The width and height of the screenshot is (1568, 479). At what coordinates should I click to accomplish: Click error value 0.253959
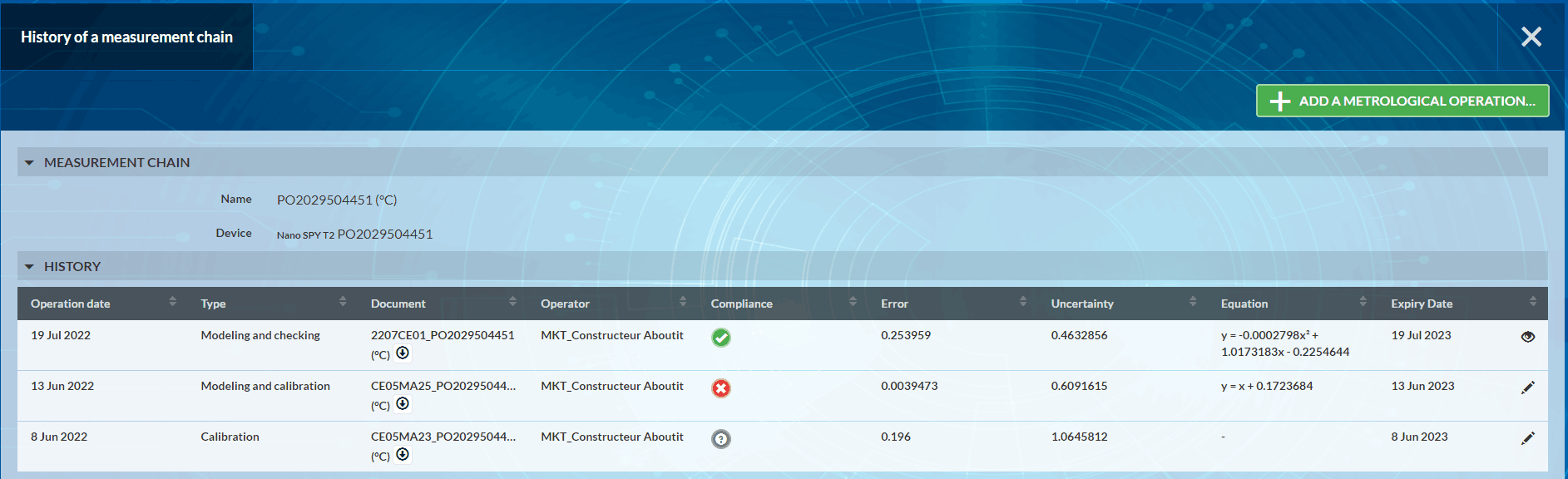[906, 335]
